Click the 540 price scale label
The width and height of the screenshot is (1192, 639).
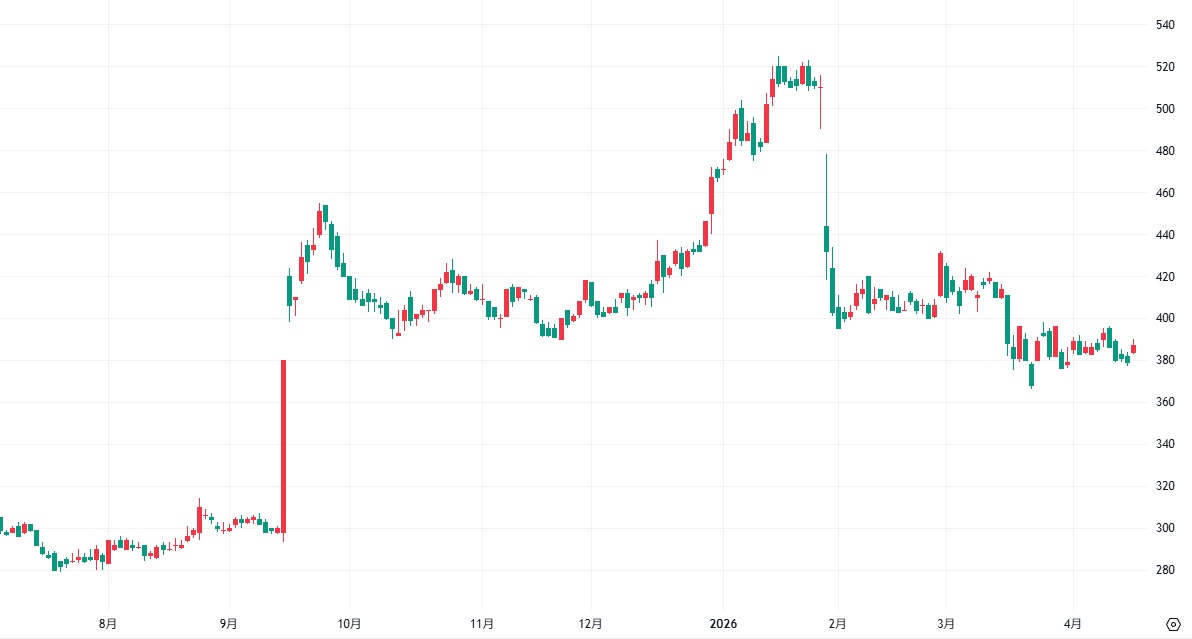click(x=1164, y=24)
